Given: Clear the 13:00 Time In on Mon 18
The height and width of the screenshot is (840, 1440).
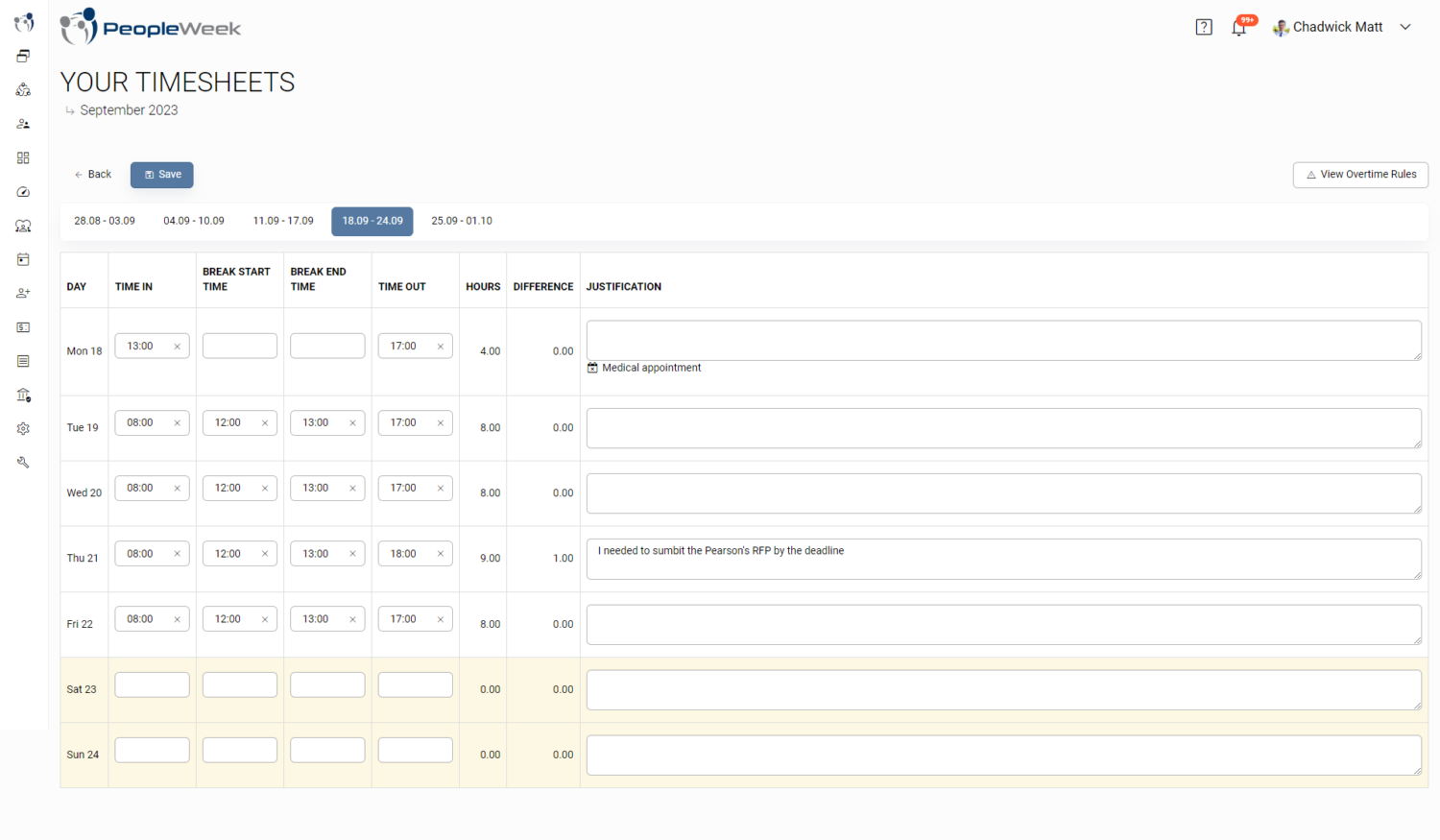Looking at the screenshot, I should coord(177,346).
